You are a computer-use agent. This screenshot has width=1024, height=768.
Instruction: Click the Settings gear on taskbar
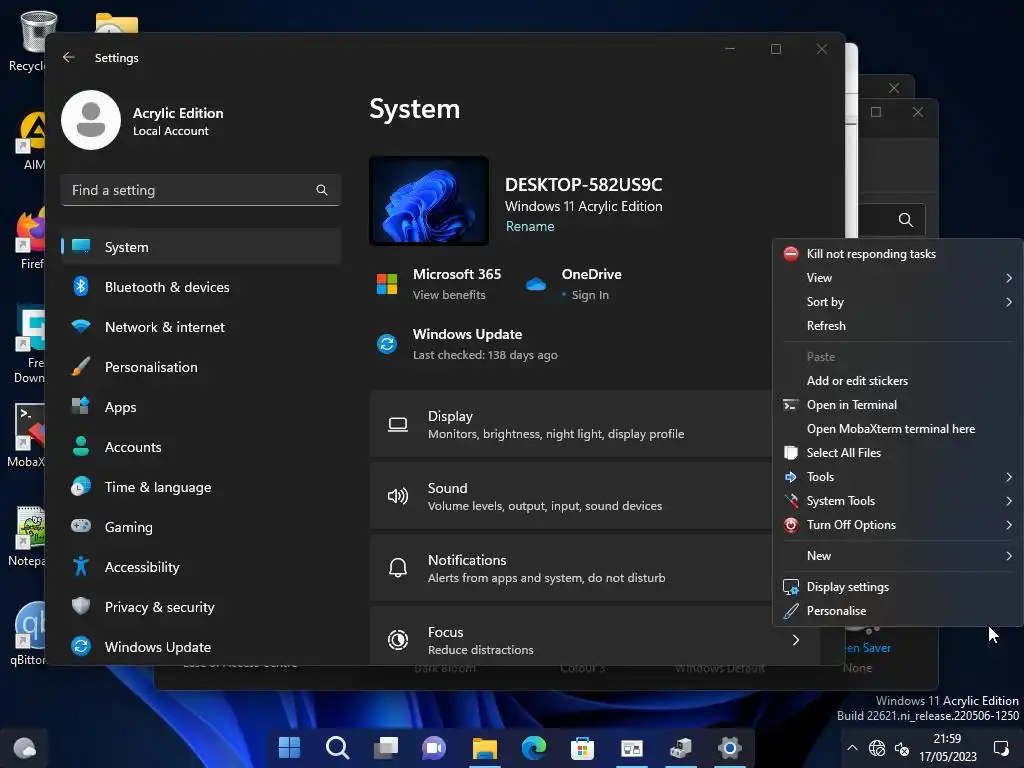click(x=729, y=747)
